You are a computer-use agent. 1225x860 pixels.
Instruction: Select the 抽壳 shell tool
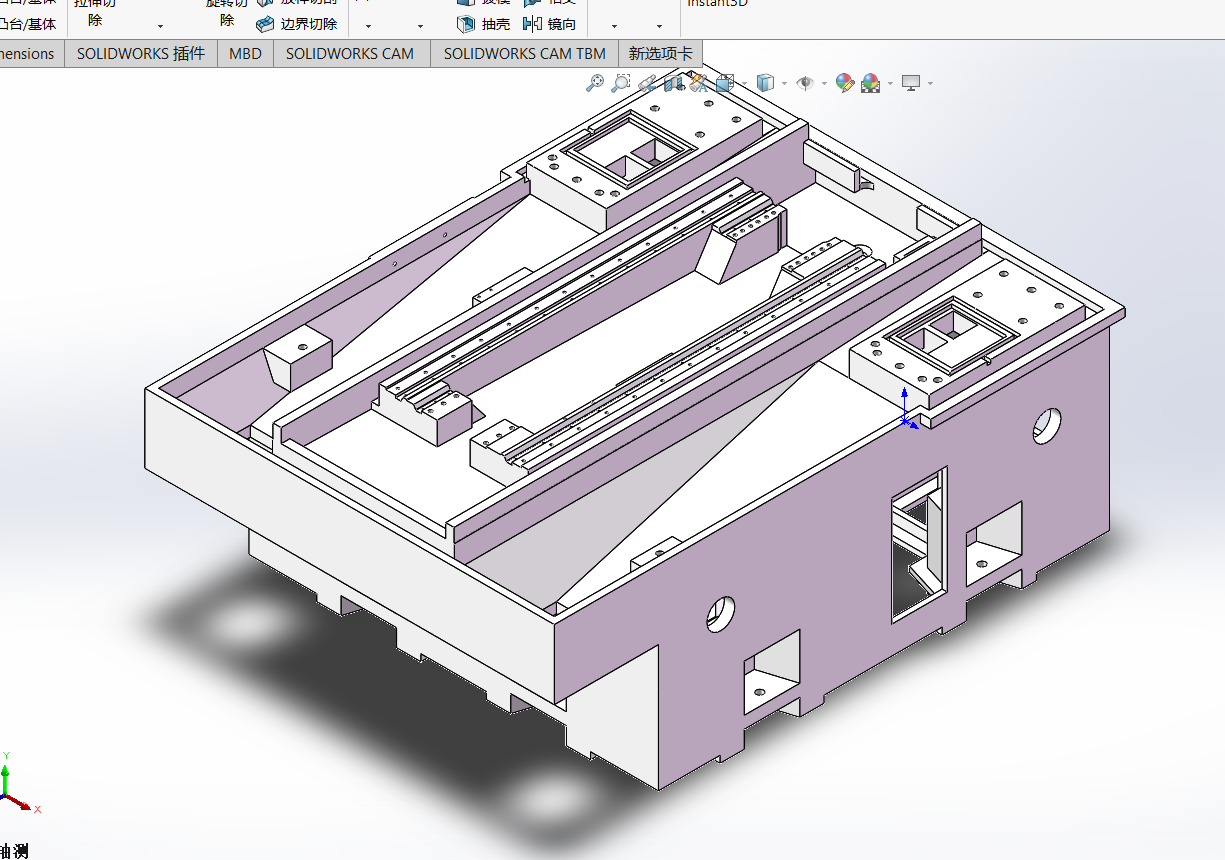pyautogui.click(x=484, y=24)
